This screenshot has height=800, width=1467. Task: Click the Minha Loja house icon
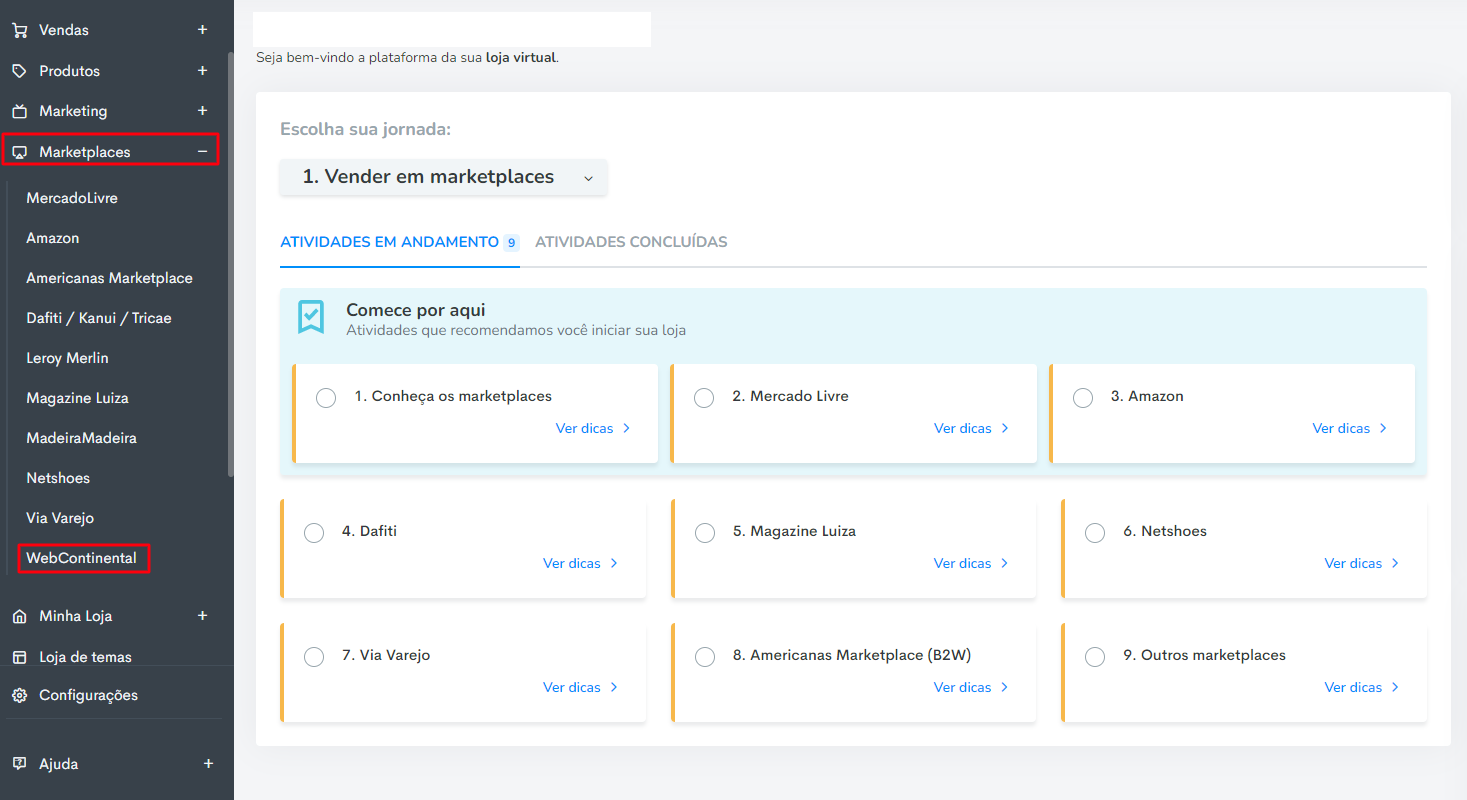(x=19, y=616)
